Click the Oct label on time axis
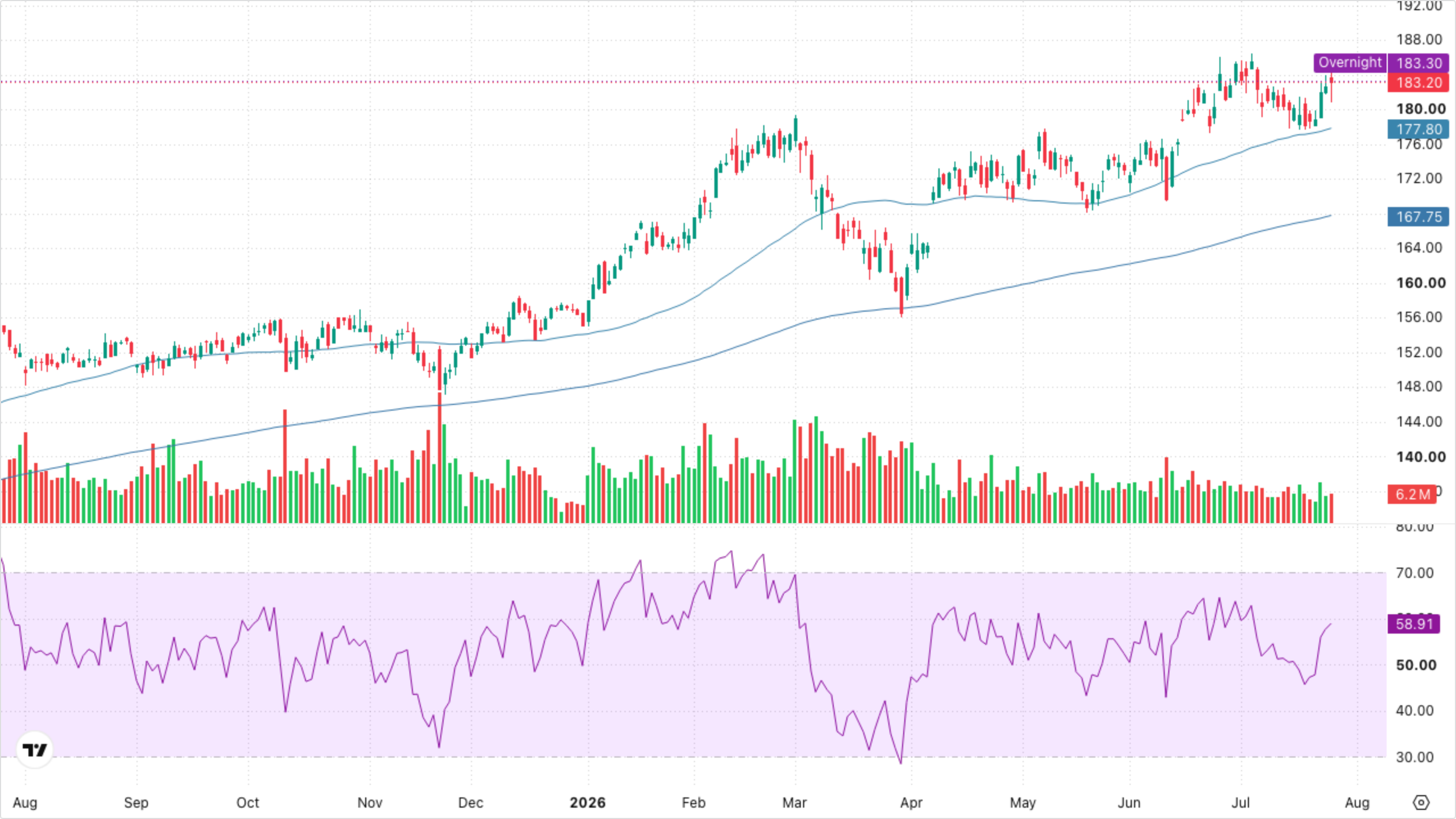Screen dimensions: 1456x819 [x=247, y=803]
